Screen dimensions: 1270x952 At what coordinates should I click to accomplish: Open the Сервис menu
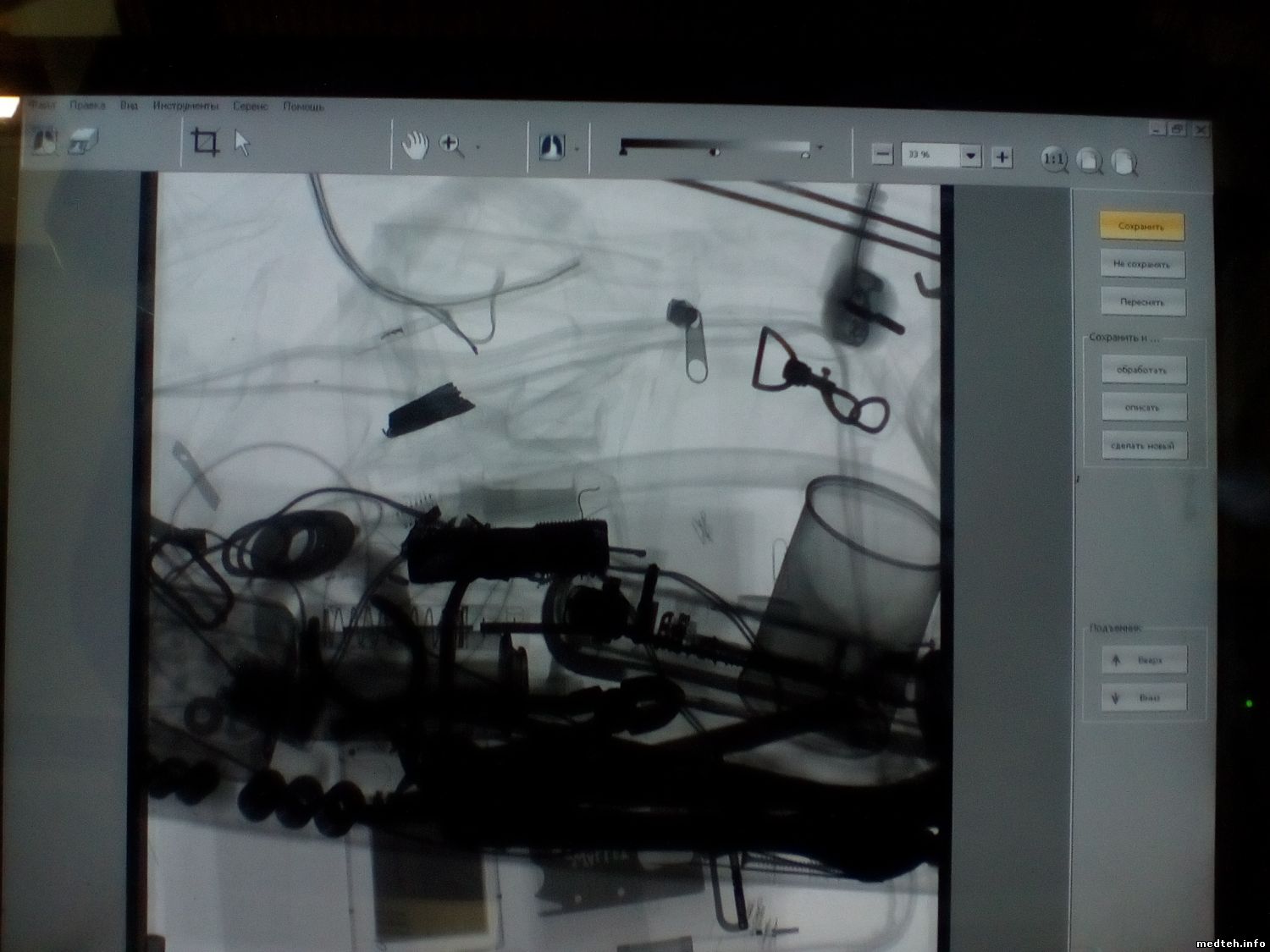pos(251,107)
